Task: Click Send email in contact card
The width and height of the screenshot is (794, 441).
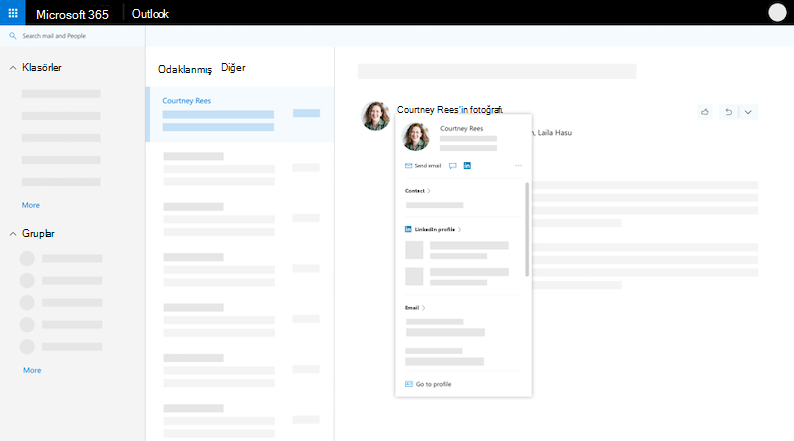Action: (423, 166)
